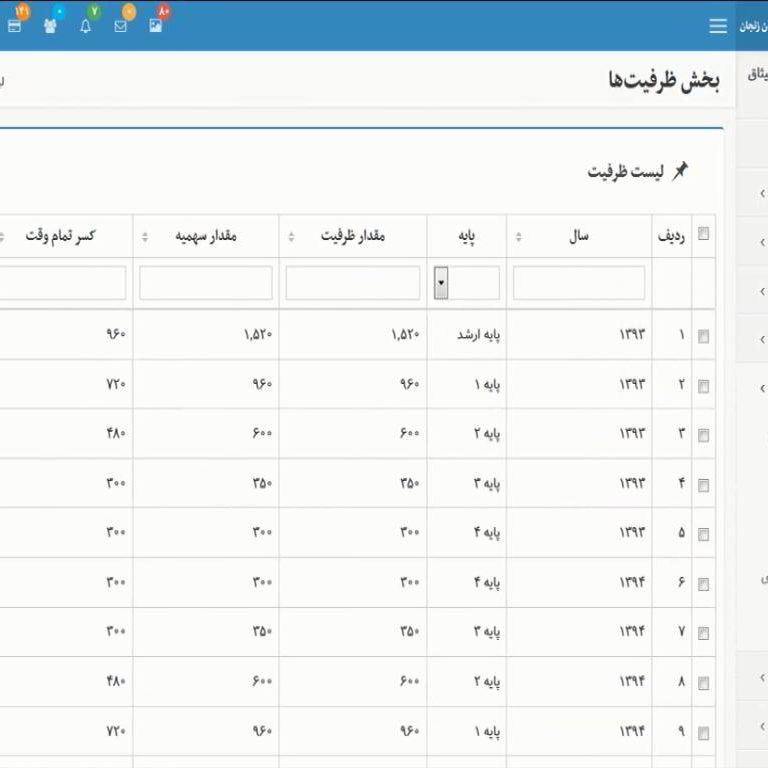
Task: Expand the first sidebar chevron item
Action: click(761, 194)
